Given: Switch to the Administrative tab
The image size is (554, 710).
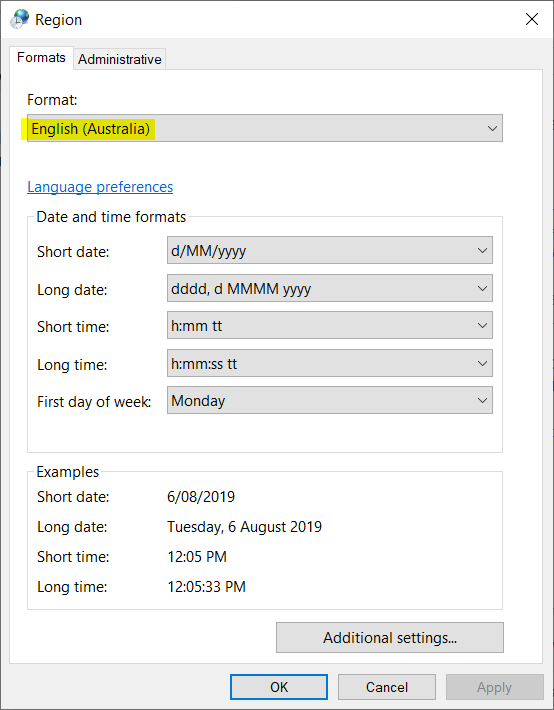Looking at the screenshot, I should click(x=120, y=59).
